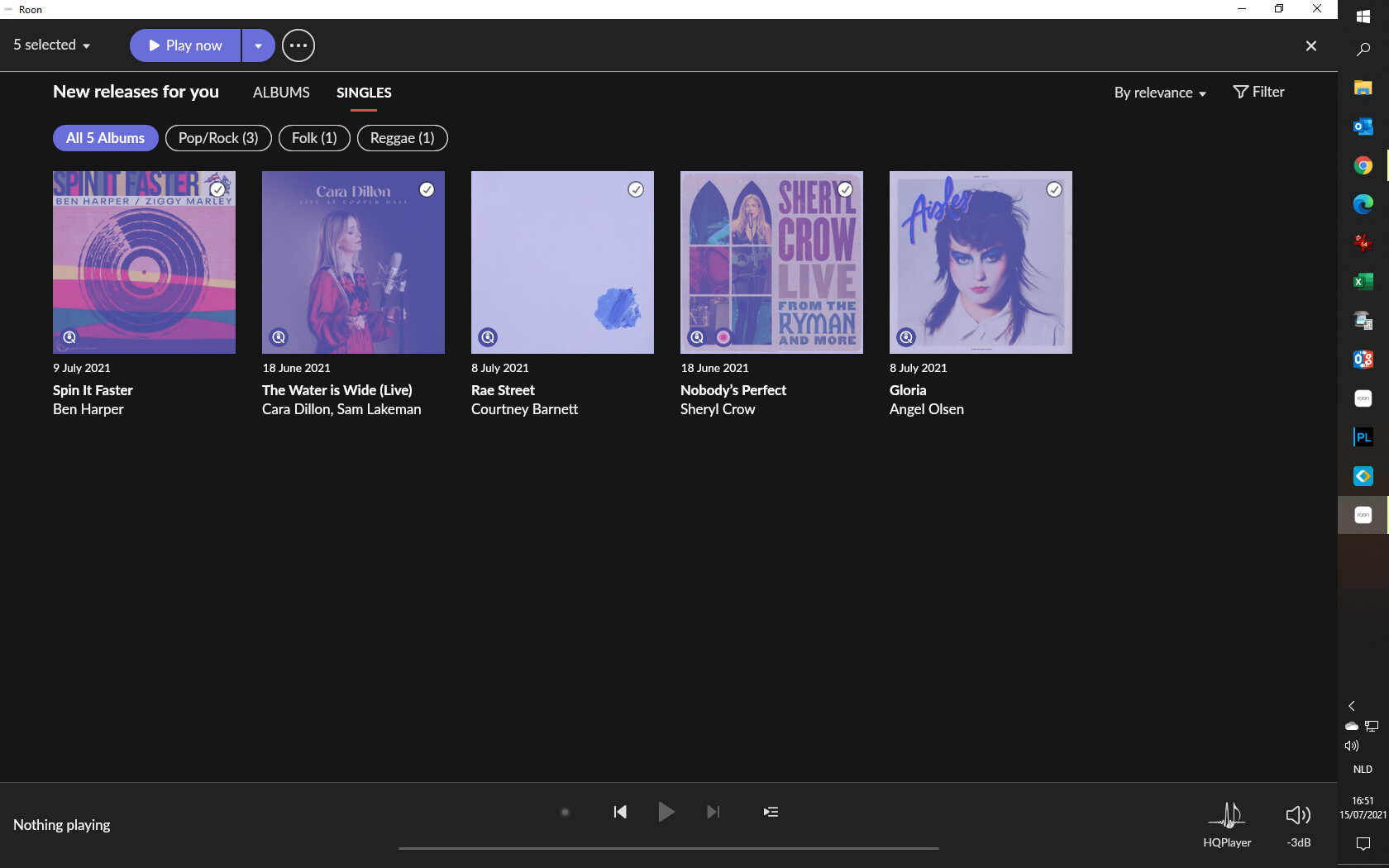Switch to the active Roon taskbar icon
Viewport: 1389px width, 868px height.
(1363, 515)
